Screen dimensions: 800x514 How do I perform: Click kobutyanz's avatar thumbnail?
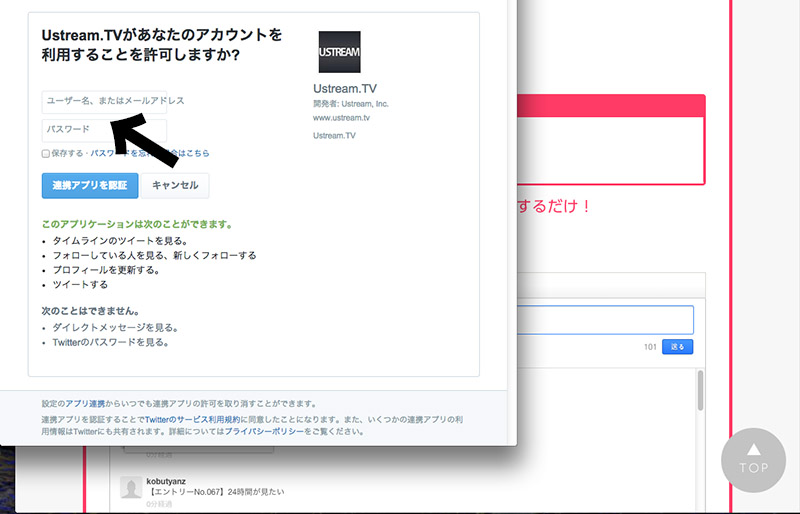click(x=131, y=487)
